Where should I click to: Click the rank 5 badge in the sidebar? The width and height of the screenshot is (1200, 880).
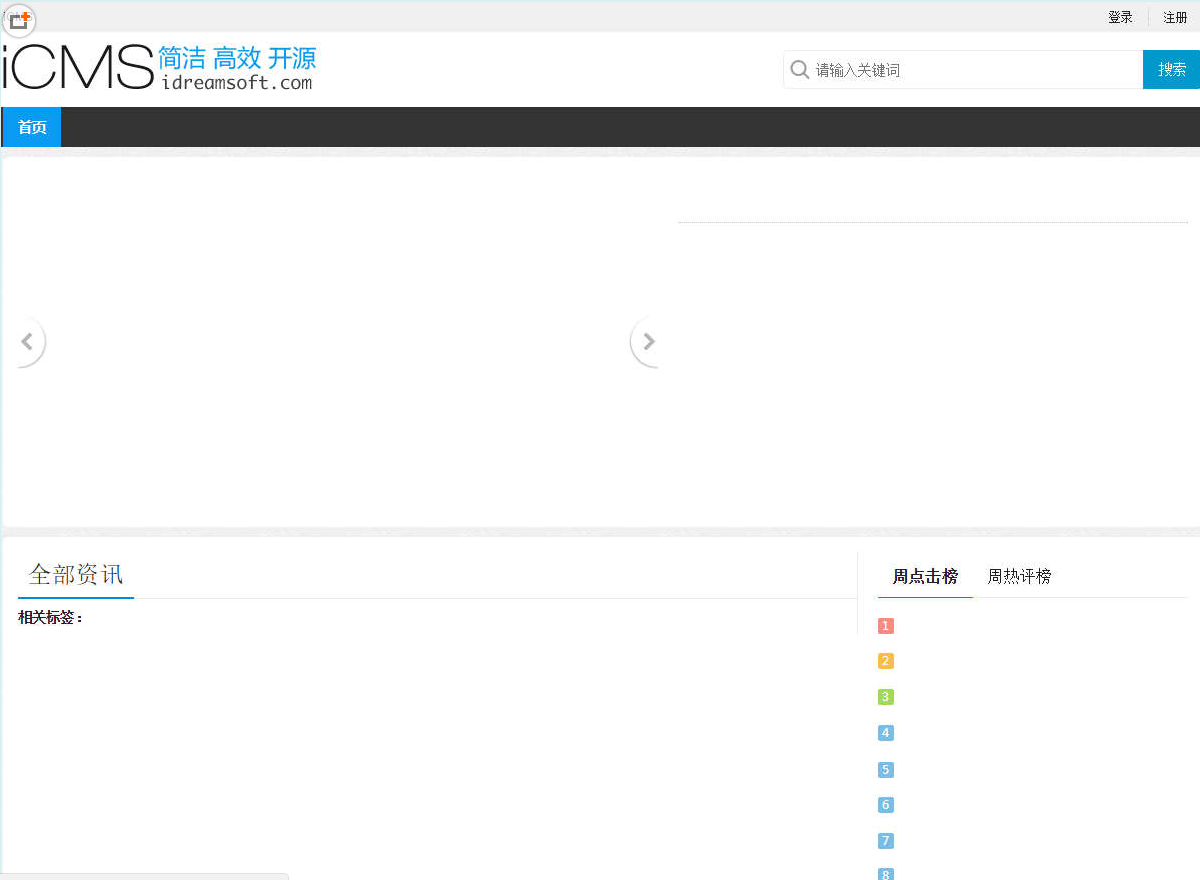(x=885, y=769)
